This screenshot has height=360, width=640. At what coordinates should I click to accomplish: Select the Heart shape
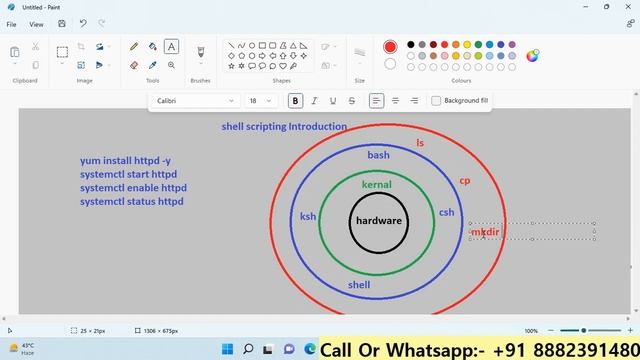tap(282, 66)
